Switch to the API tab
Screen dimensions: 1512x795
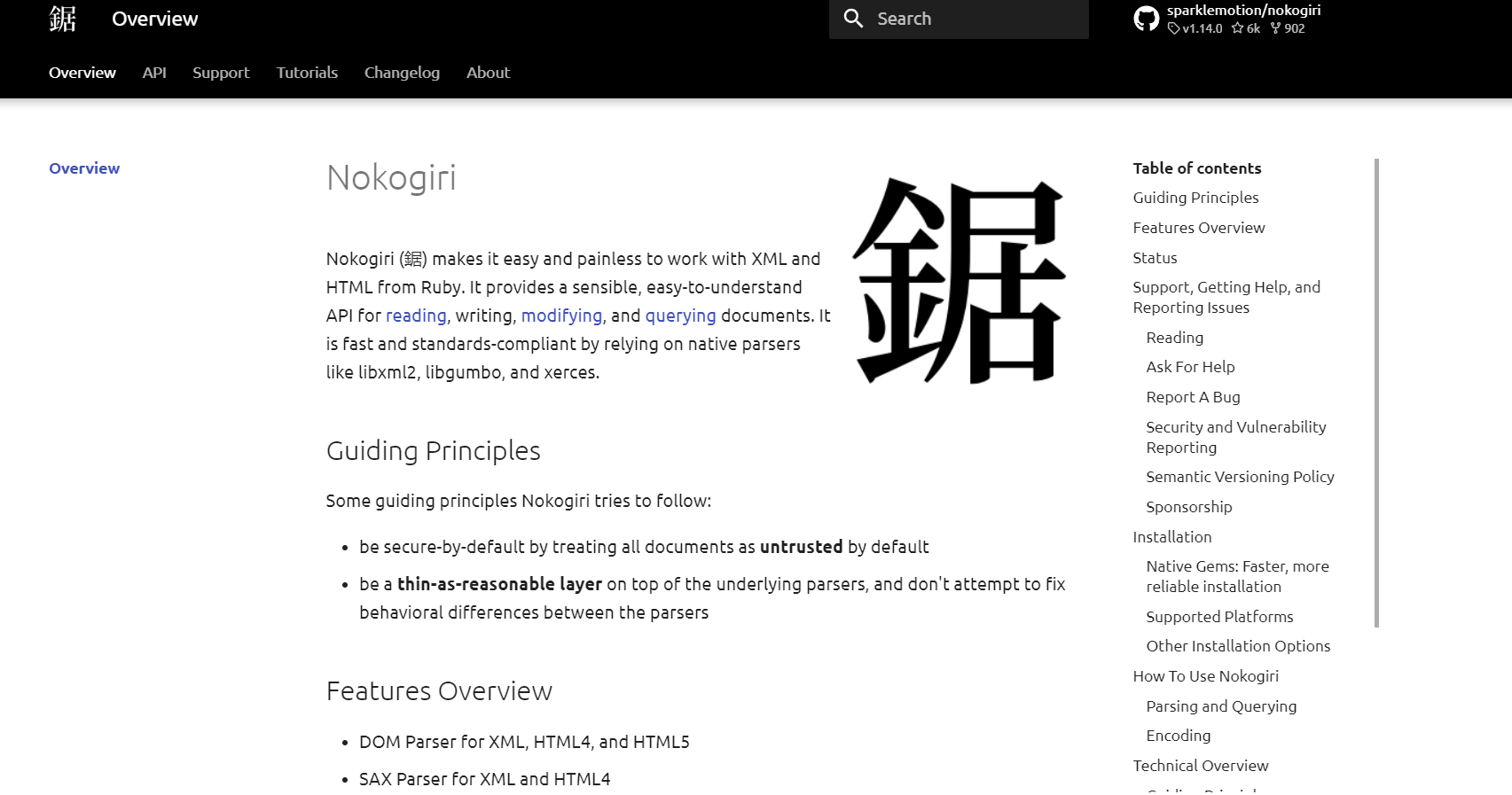pos(154,73)
